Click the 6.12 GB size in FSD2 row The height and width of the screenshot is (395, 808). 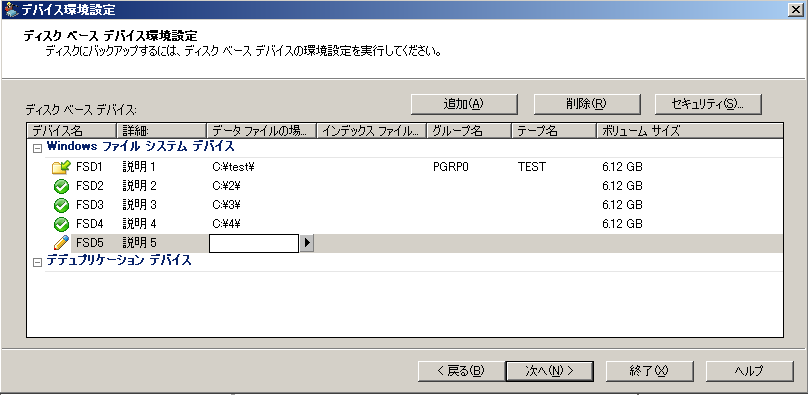click(622, 186)
